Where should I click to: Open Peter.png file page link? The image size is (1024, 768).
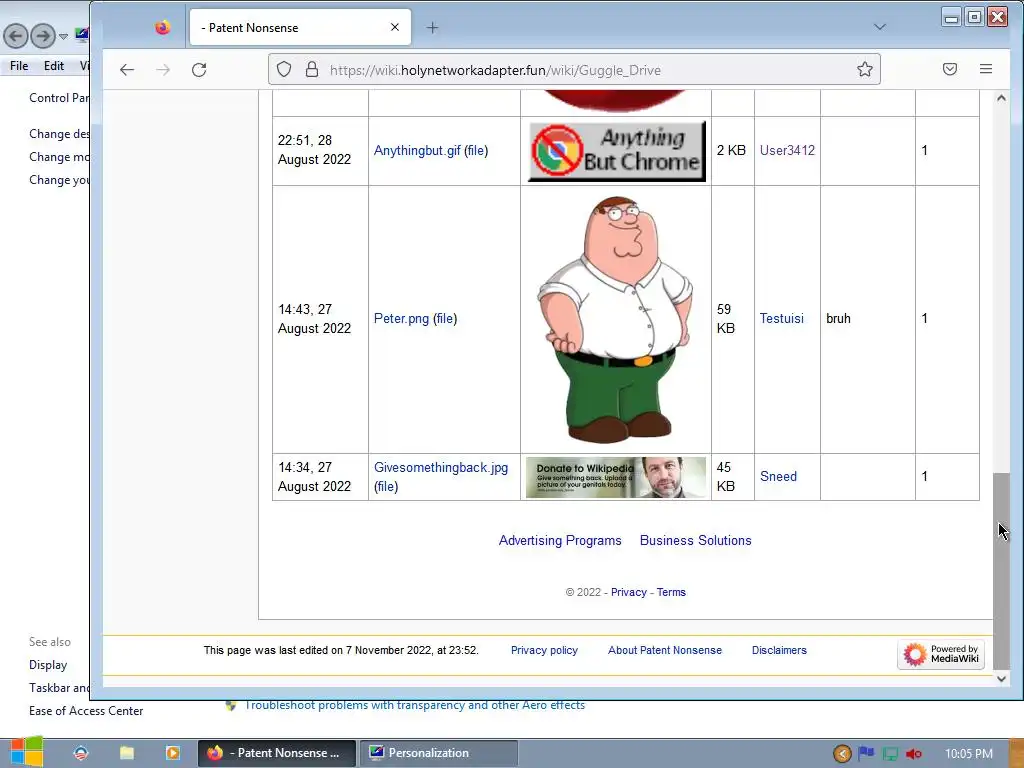pyautogui.click(x=401, y=319)
